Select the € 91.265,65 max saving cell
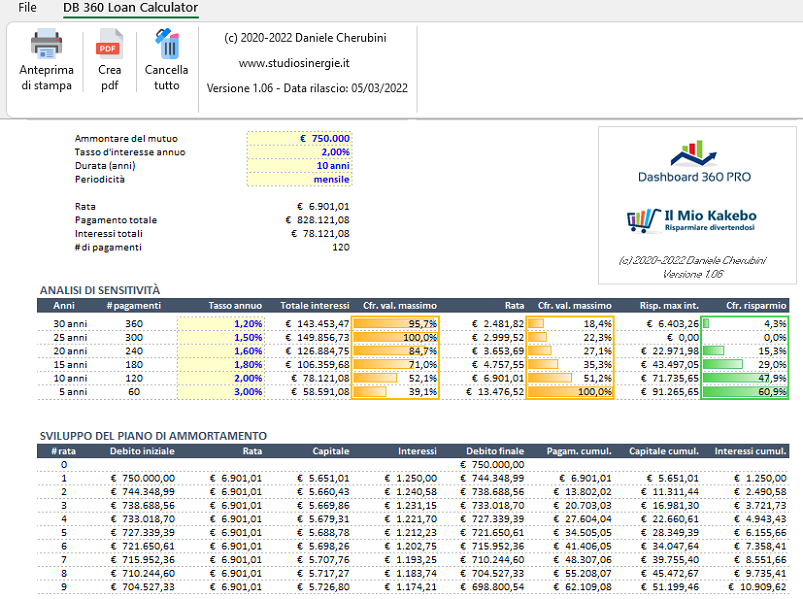 pyautogui.click(x=670, y=392)
